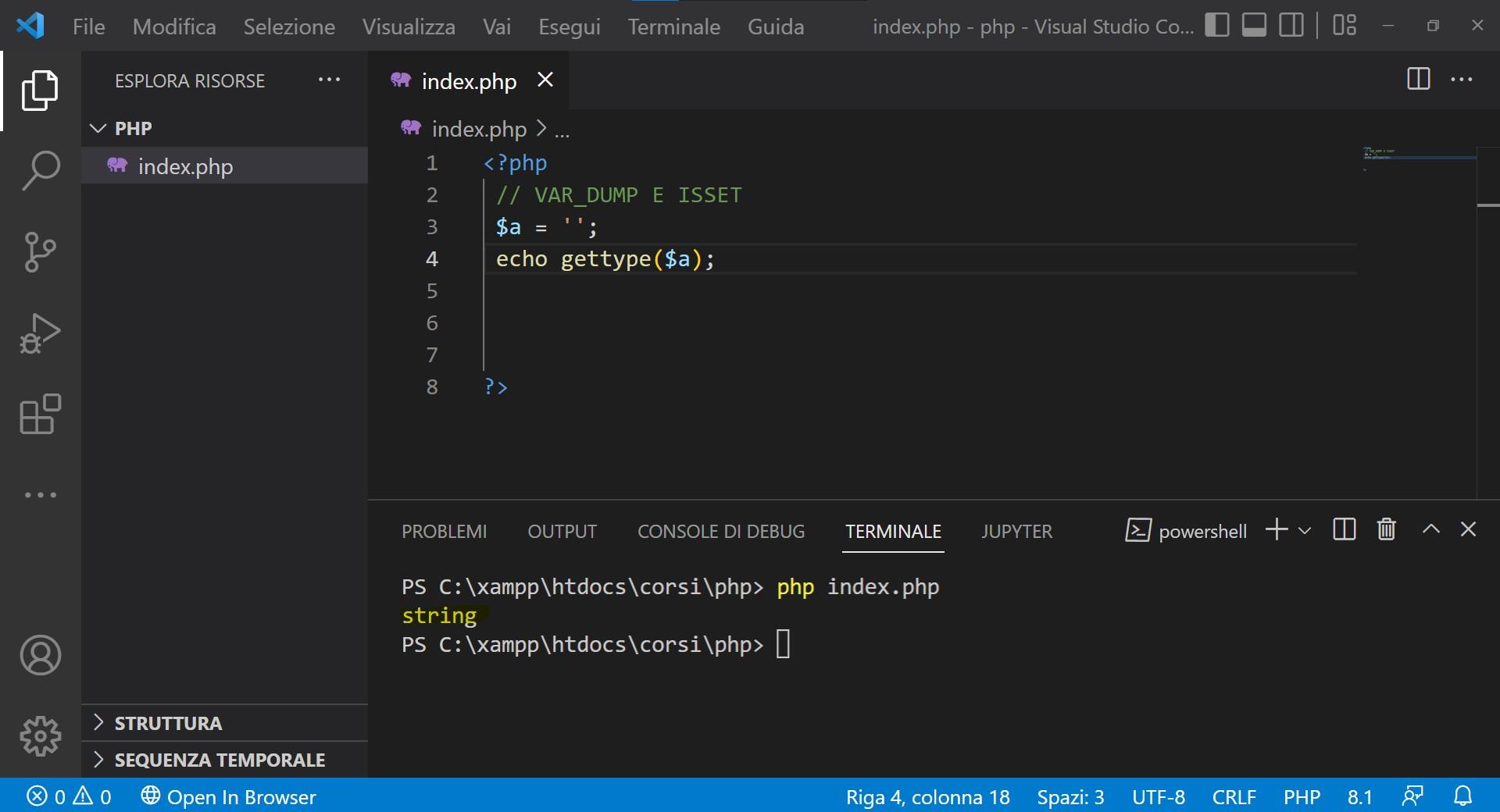Change encoding UTF-8 in status bar
Viewport: 1500px width, 812px height.
[x=1159, y=796]
